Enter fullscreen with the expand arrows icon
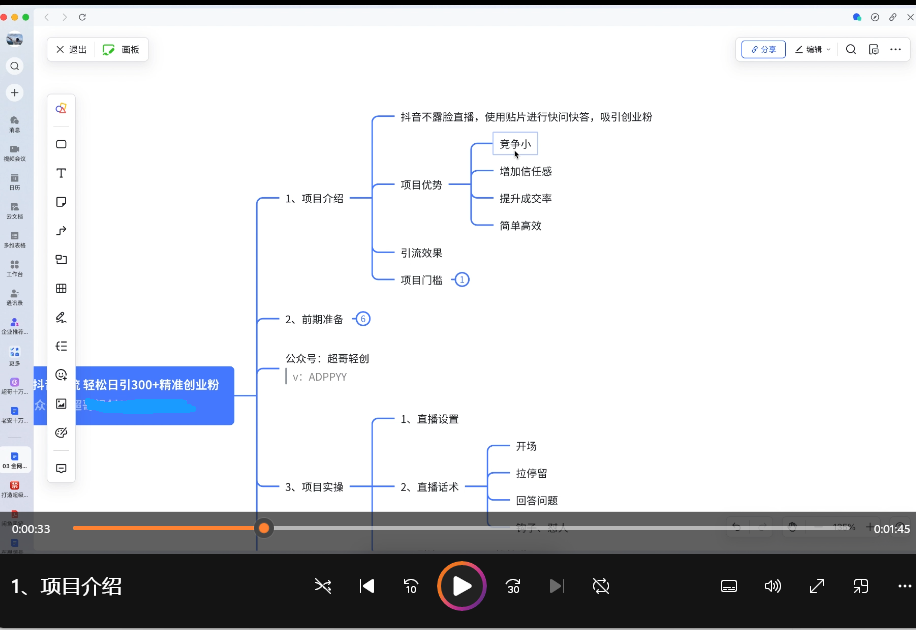The image size is (916, 630). tap(817, 586)
